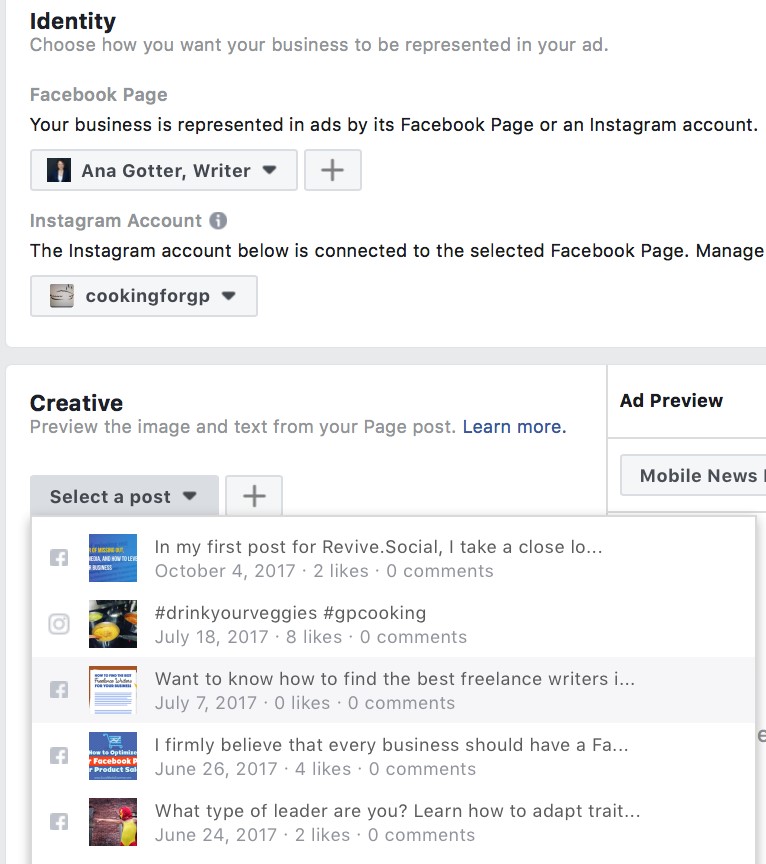Click the Revive.Social post thumbnail image
The width and height of the screenshot is (766, 864).
coord(113,558)
